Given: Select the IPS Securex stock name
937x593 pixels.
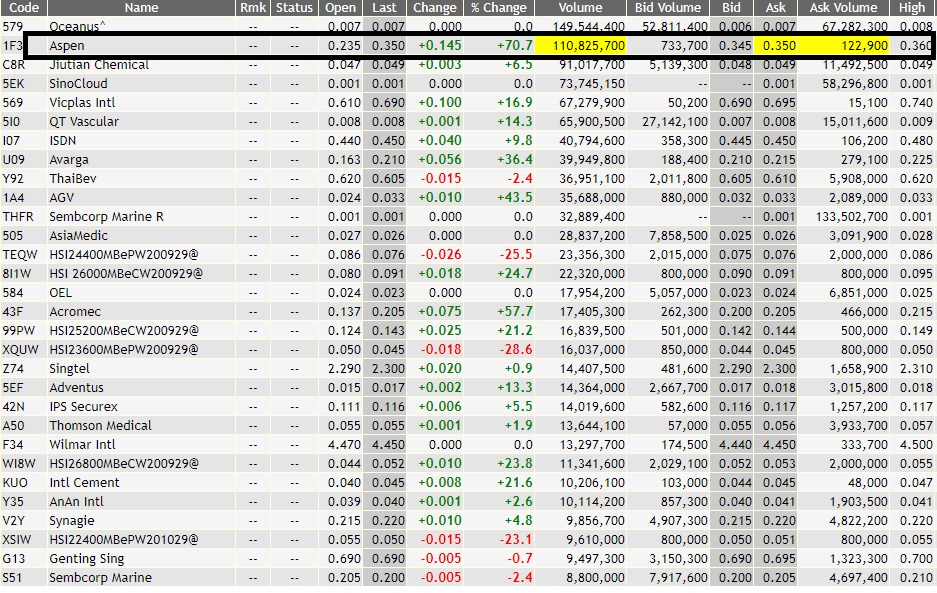Looking at the screenshot, I should click(83, 407).
